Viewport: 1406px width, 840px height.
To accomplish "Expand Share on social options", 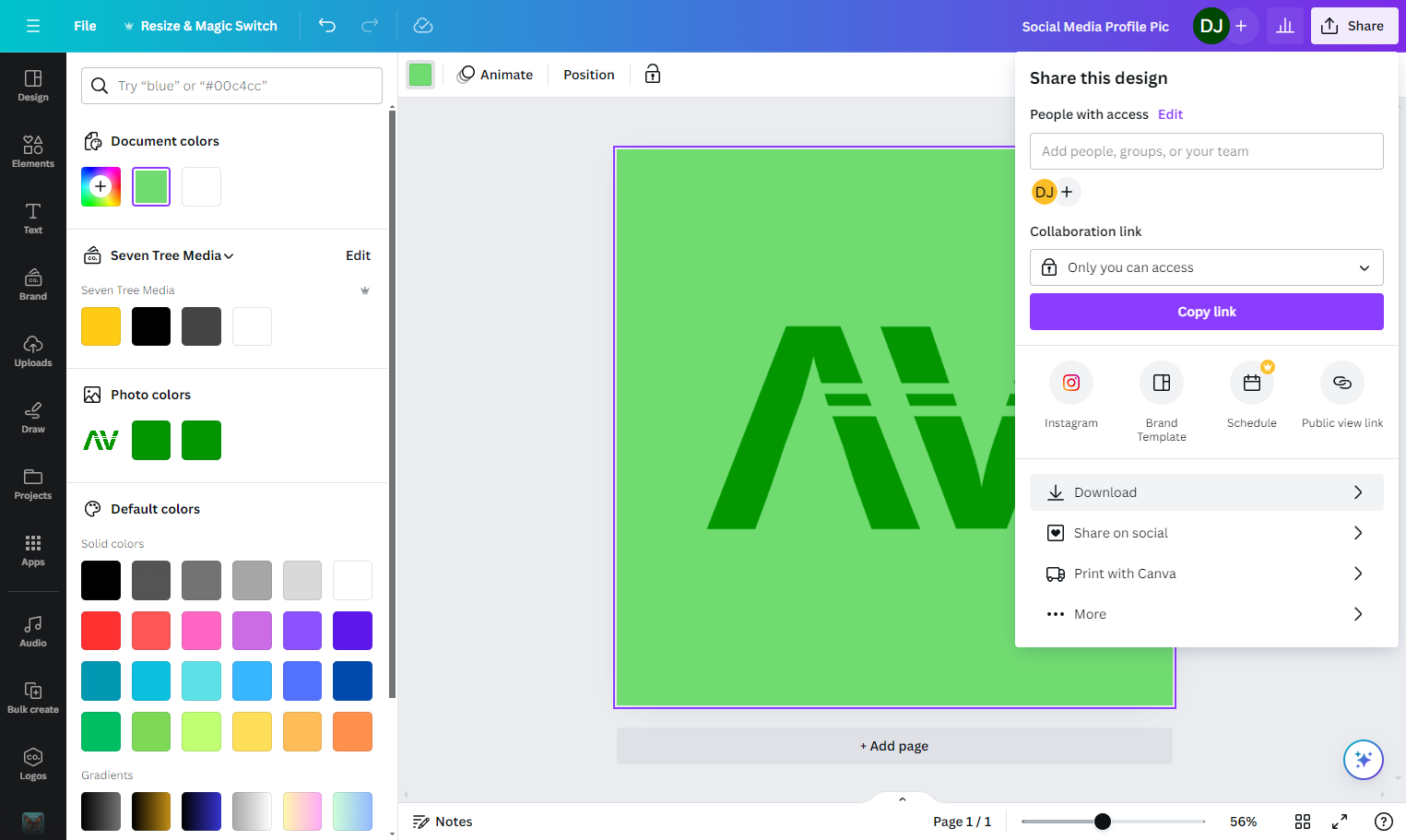I will click(1207, 533).
